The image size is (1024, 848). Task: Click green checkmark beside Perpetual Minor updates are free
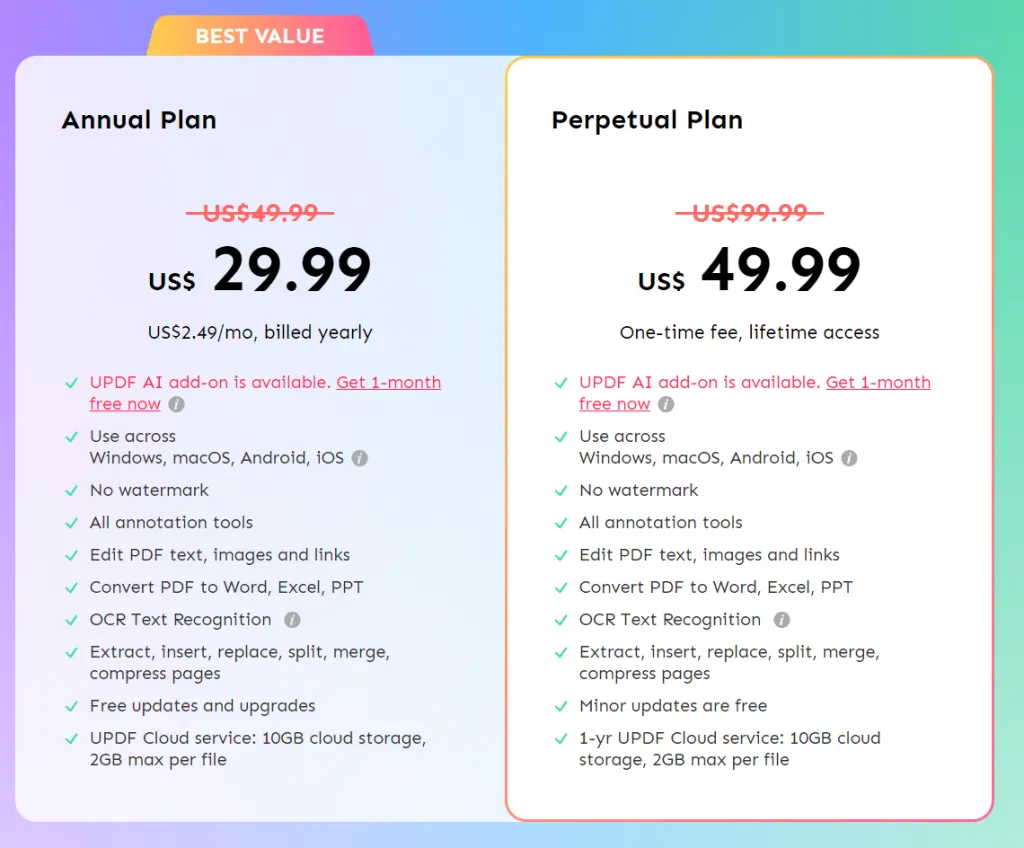[561, 707]
